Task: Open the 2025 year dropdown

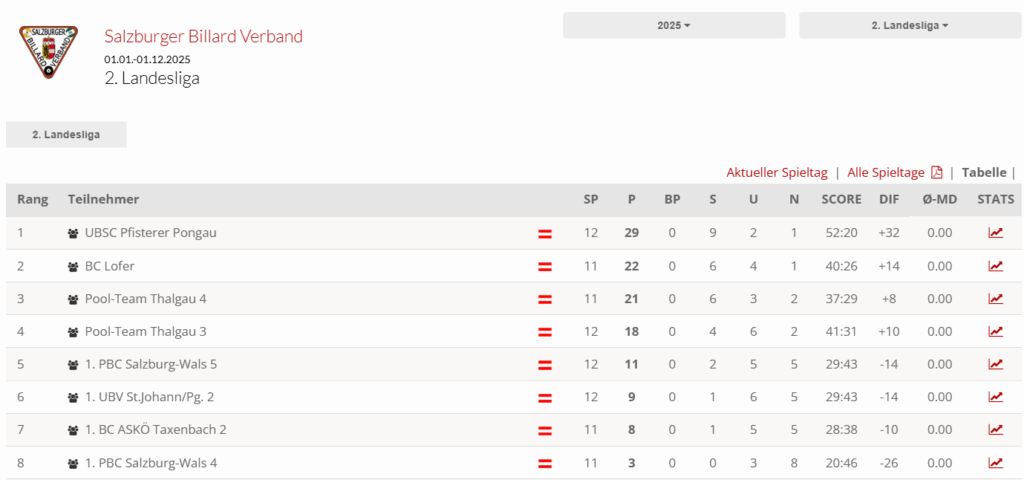Action: [x=674, y=25]
